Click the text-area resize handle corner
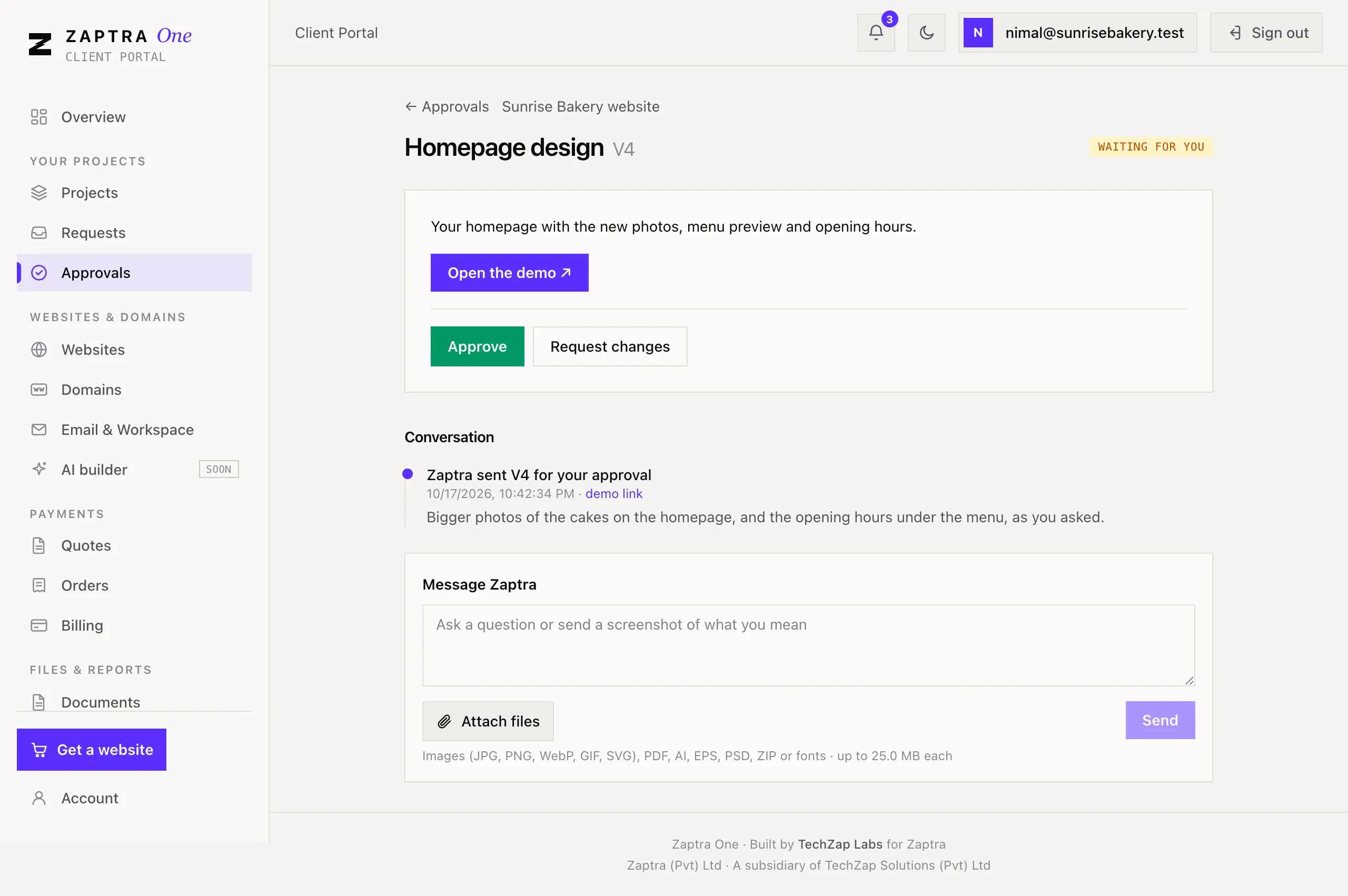Viewport: 1348px width, 896px height. 1189,680
